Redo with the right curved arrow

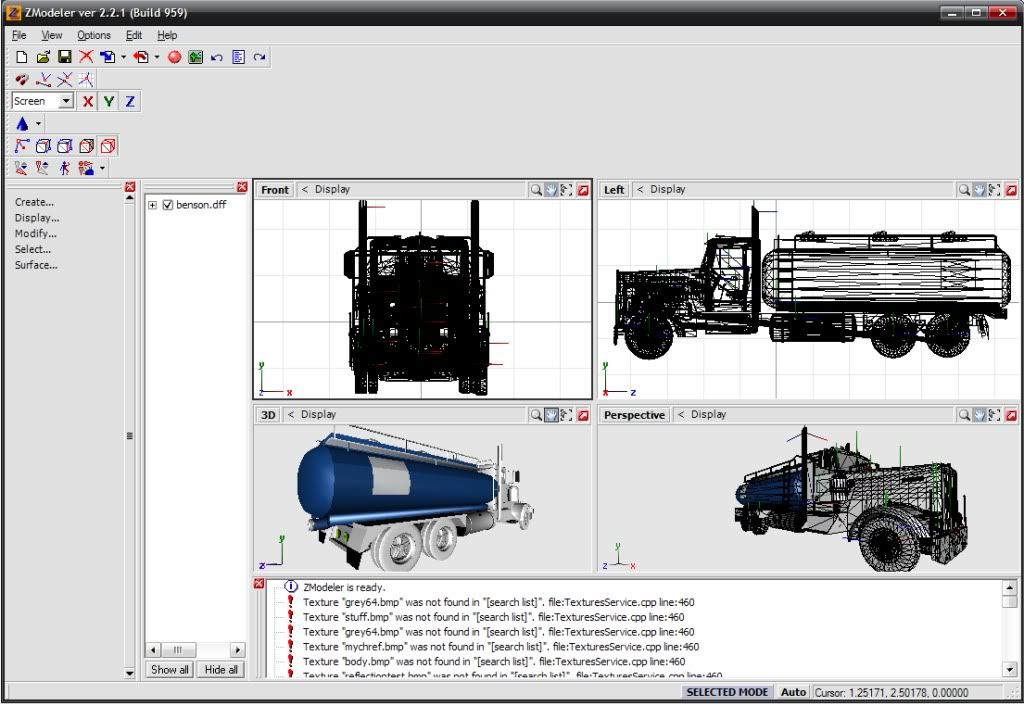[x=260, y=57]
